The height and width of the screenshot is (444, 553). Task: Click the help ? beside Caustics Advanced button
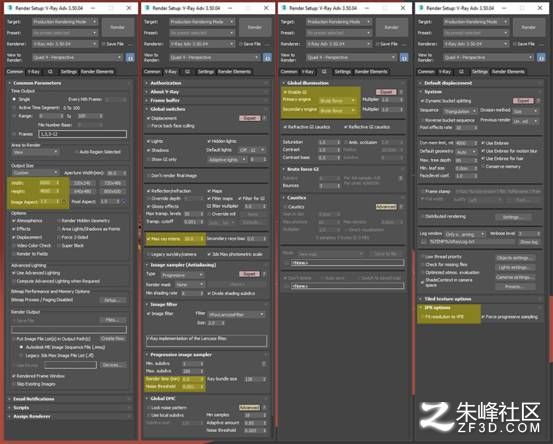401,207
